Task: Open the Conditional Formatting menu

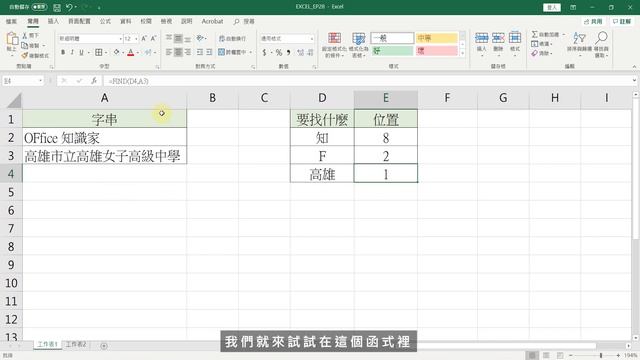Action: coord(334,45)
